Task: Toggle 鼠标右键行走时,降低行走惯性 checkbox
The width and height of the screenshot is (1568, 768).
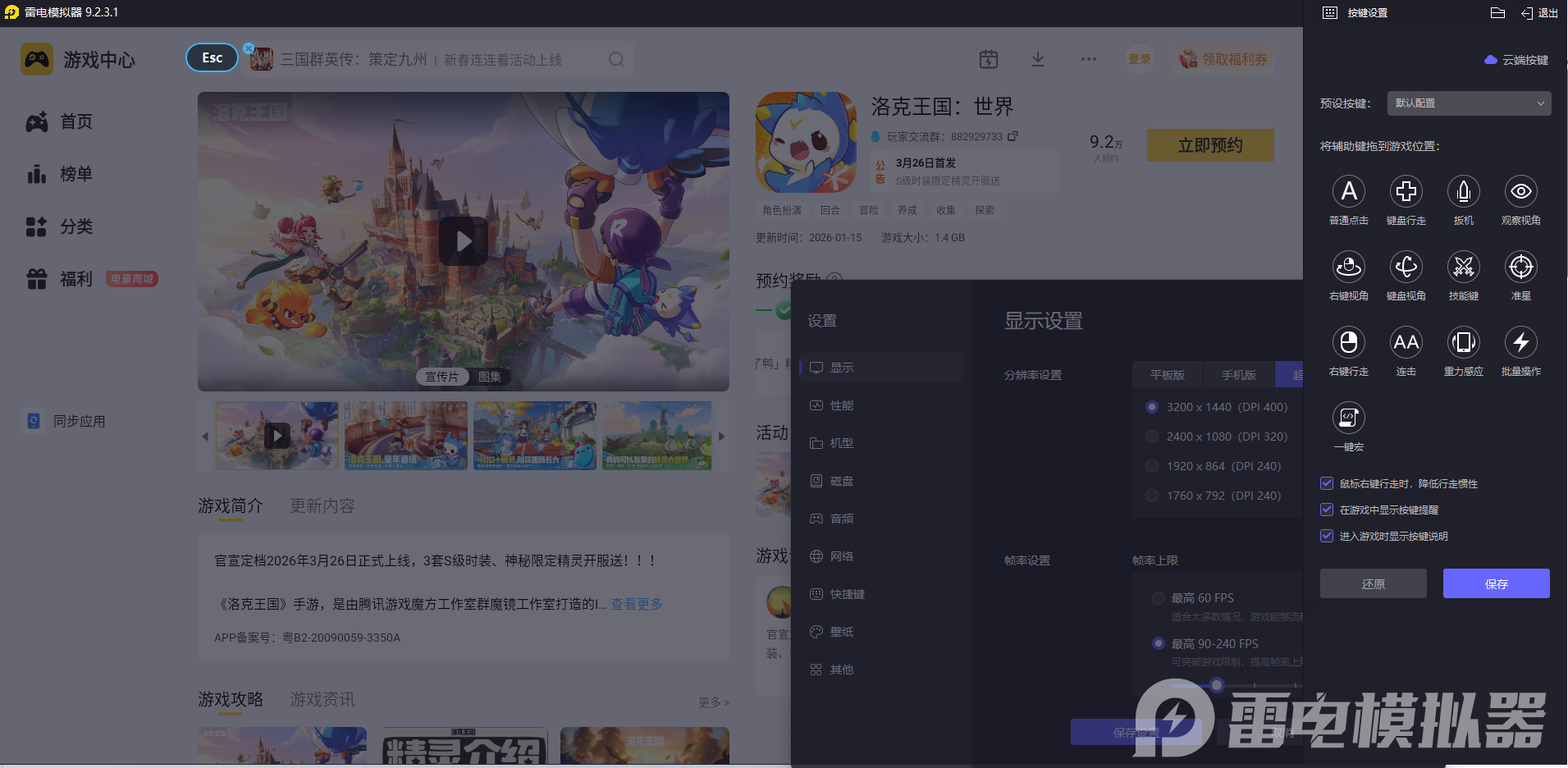Action: click(1326, 483)
